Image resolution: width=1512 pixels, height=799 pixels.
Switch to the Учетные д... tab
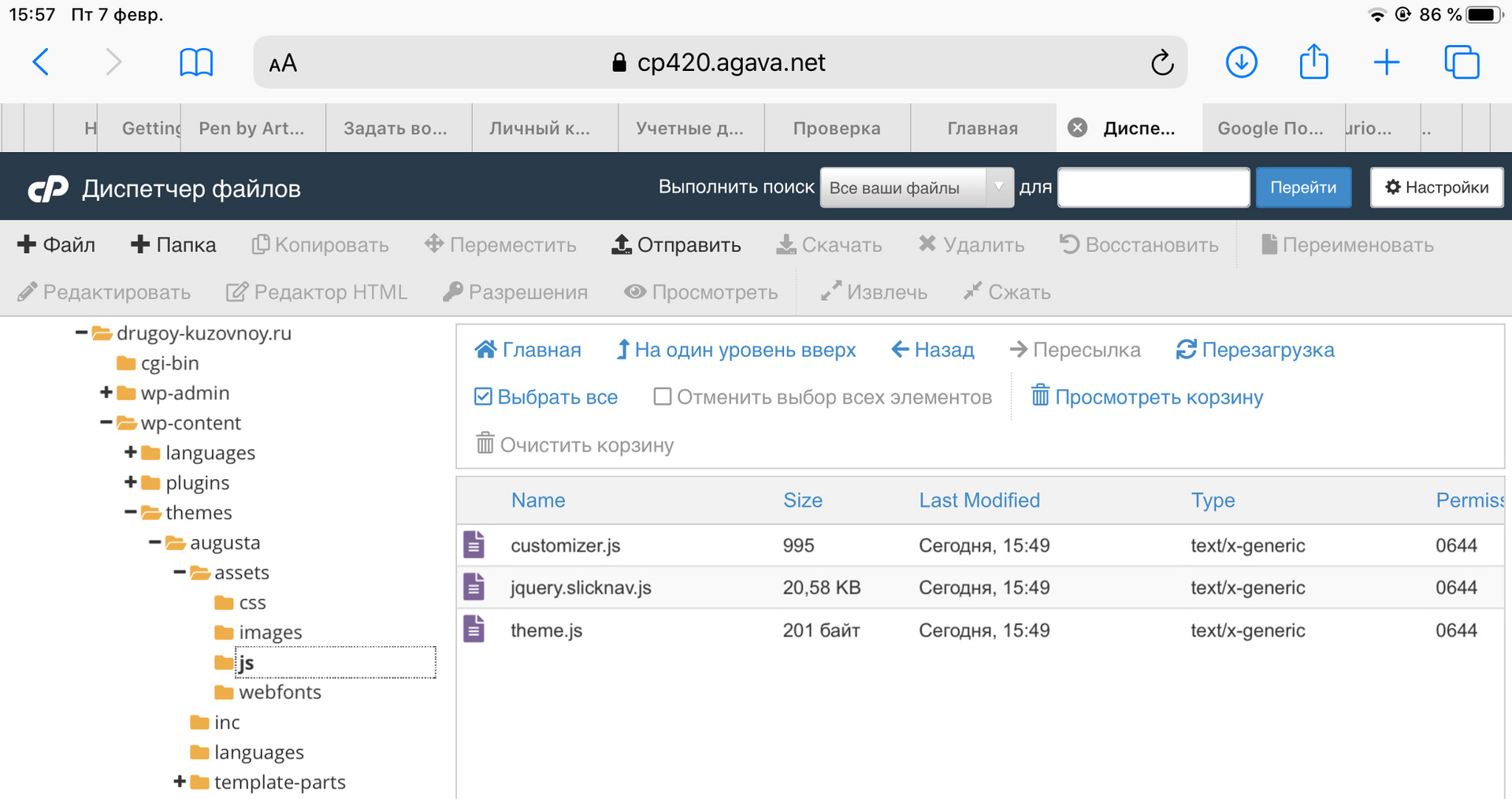pyautogui.click(x=690, y=128)
